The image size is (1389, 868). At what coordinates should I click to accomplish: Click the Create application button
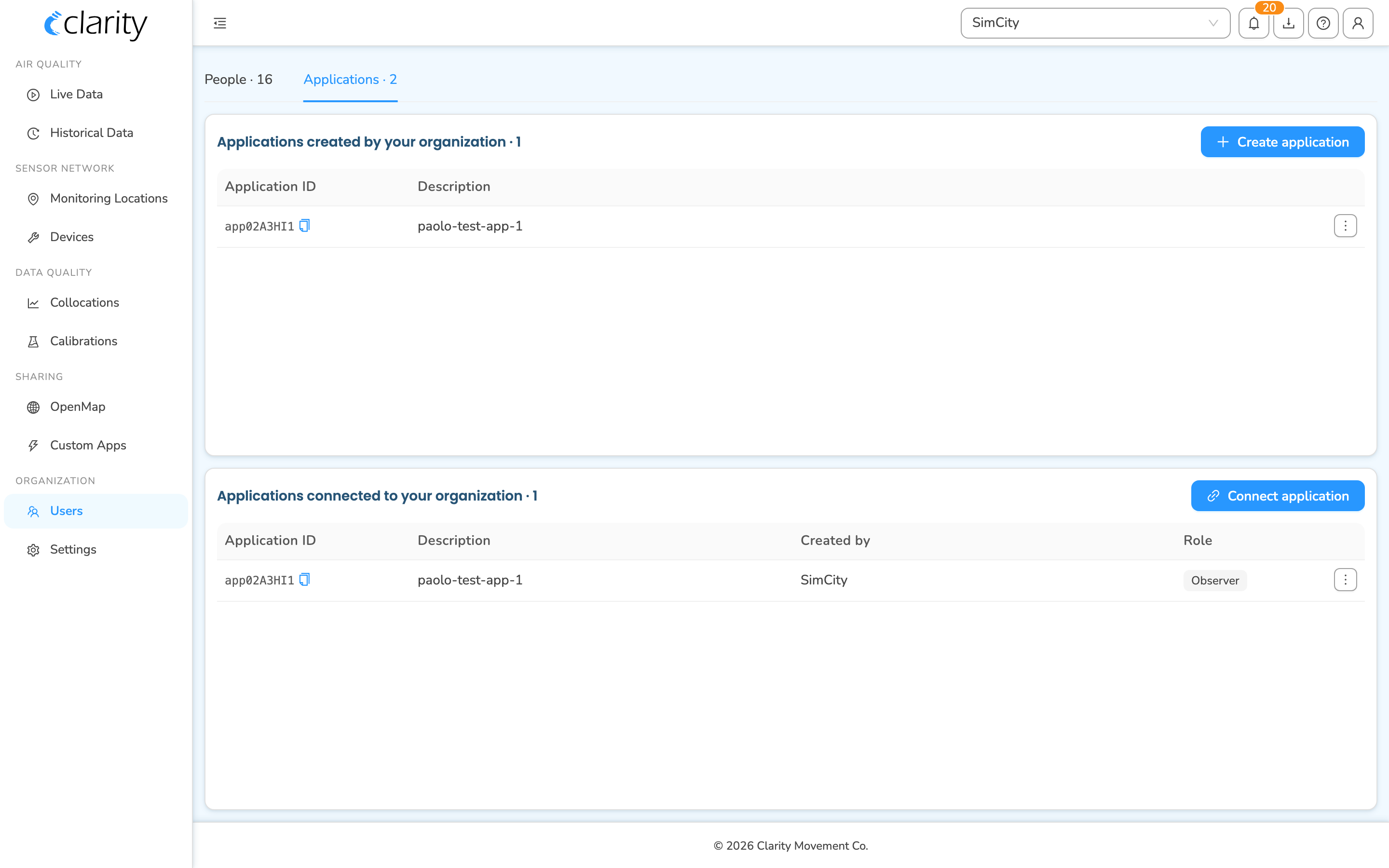click(1282, 142)
